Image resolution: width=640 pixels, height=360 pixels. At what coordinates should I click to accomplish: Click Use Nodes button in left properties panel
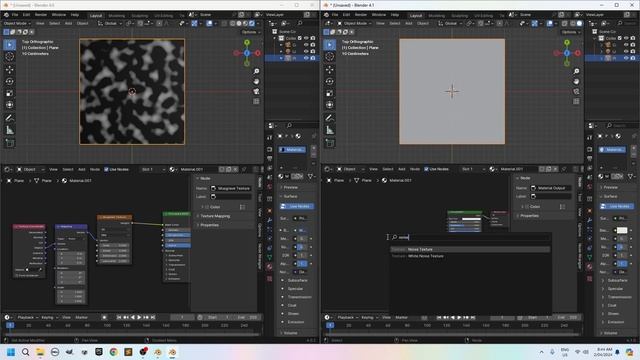297,207
